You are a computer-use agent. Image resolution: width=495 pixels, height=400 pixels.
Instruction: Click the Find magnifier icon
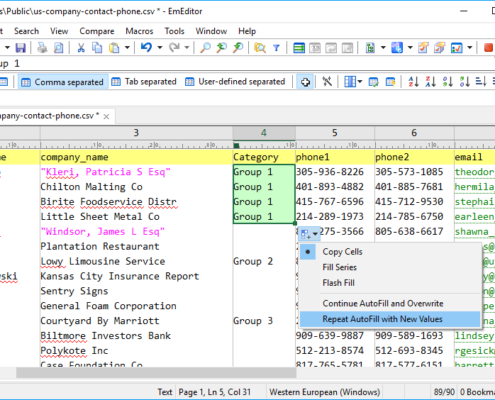(x=205, y=48)
